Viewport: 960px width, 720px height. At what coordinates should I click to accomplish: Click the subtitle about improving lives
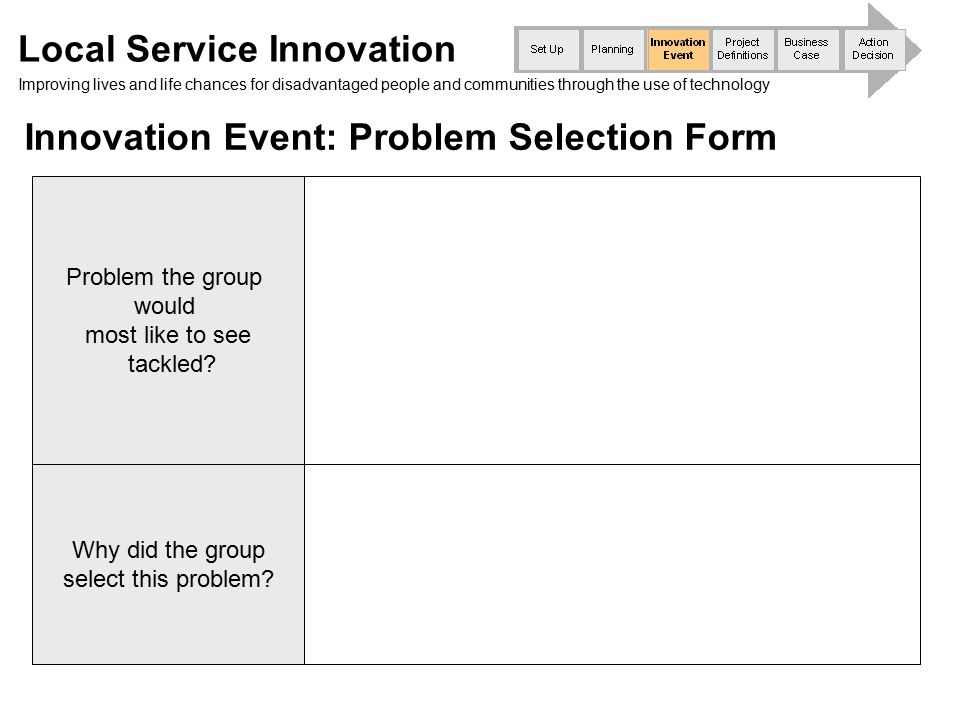[x=394, y=85]
